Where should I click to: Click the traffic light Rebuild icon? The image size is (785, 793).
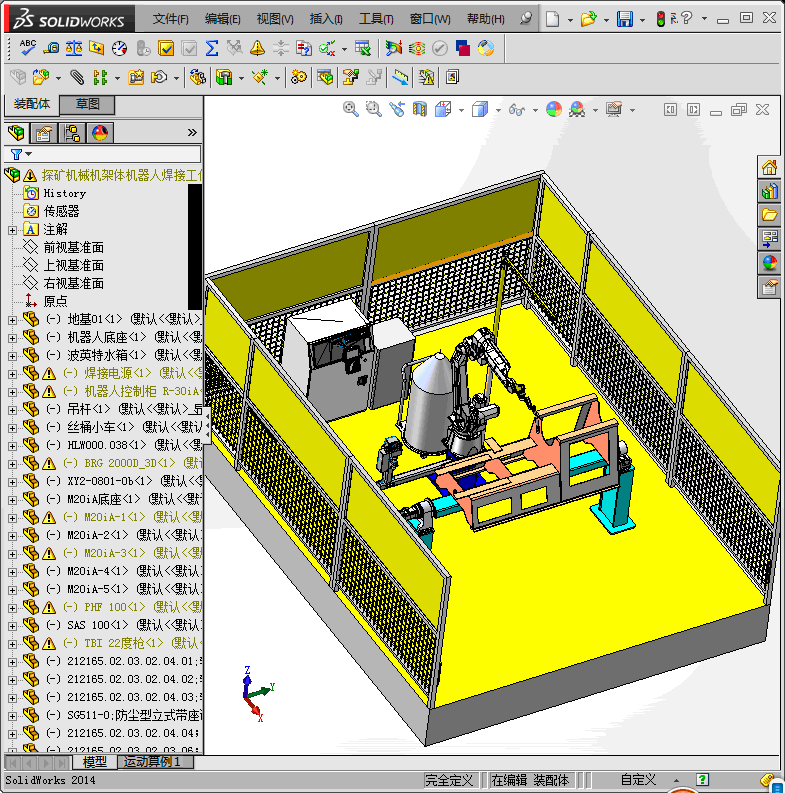tap(661, 19)
